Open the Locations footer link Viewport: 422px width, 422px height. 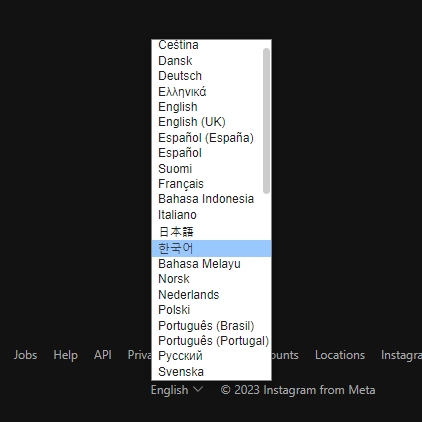tap(340, 355)
